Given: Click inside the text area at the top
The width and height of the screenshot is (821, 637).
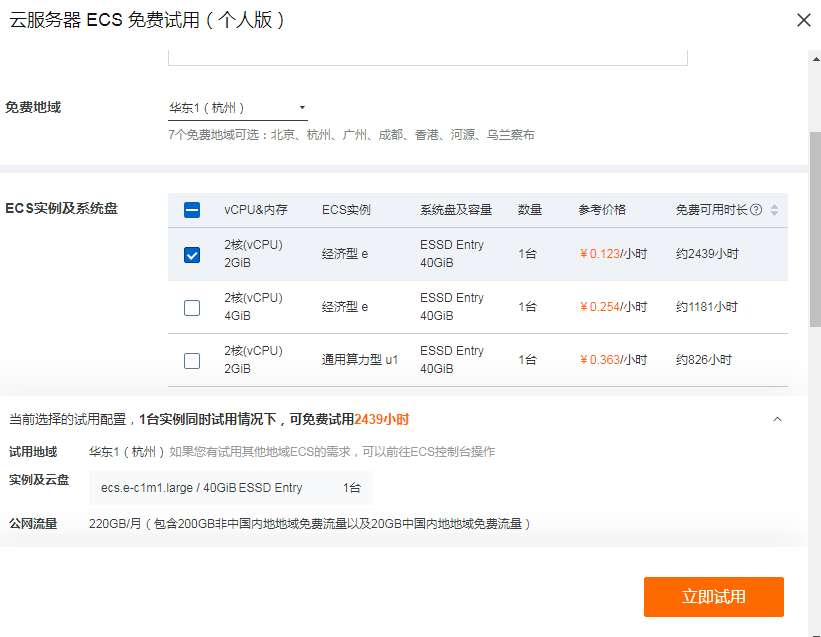Looking at the screenshot, I should pos(428,50).
